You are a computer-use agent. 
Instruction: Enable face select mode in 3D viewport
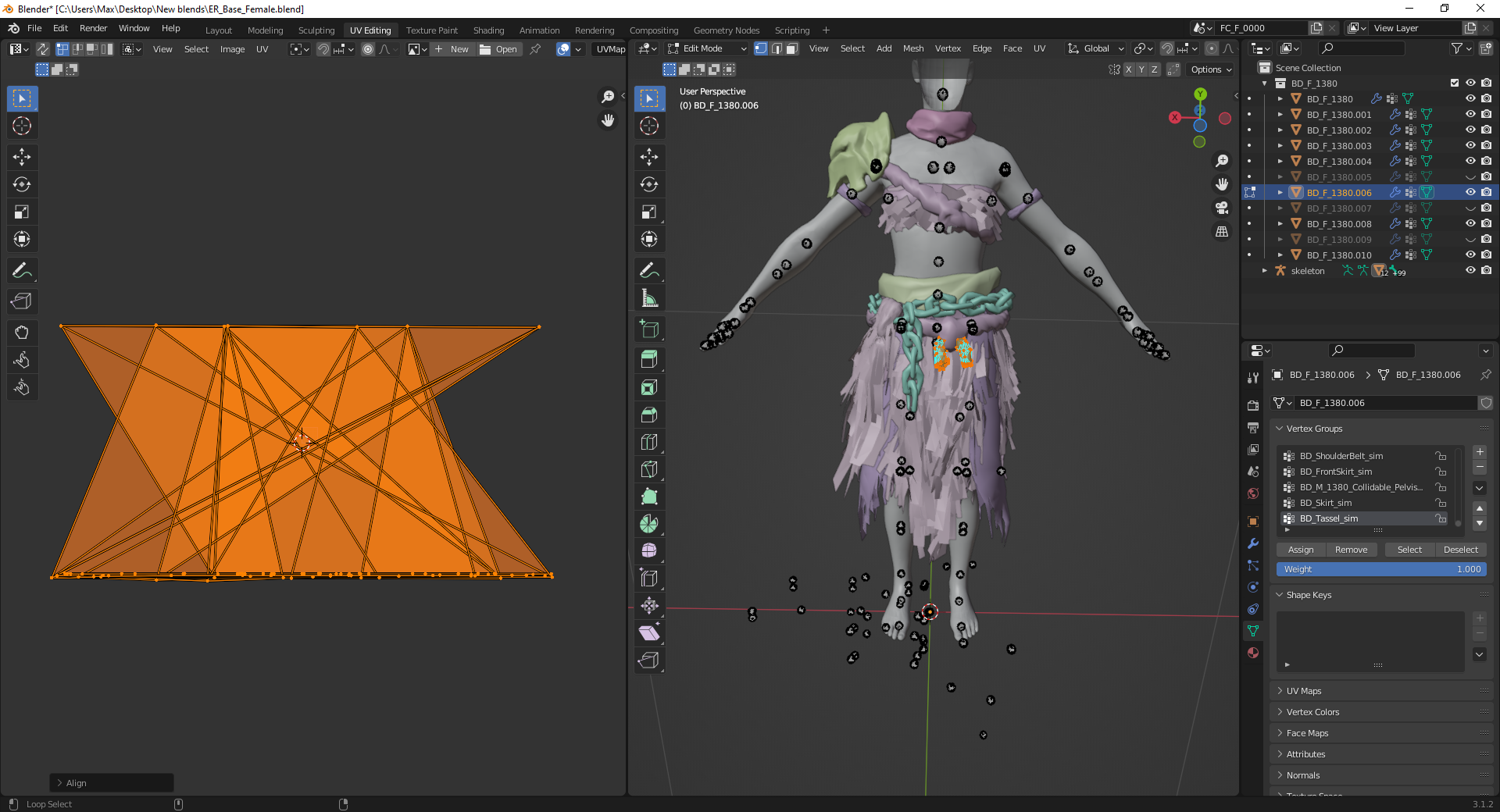point(791,48)
